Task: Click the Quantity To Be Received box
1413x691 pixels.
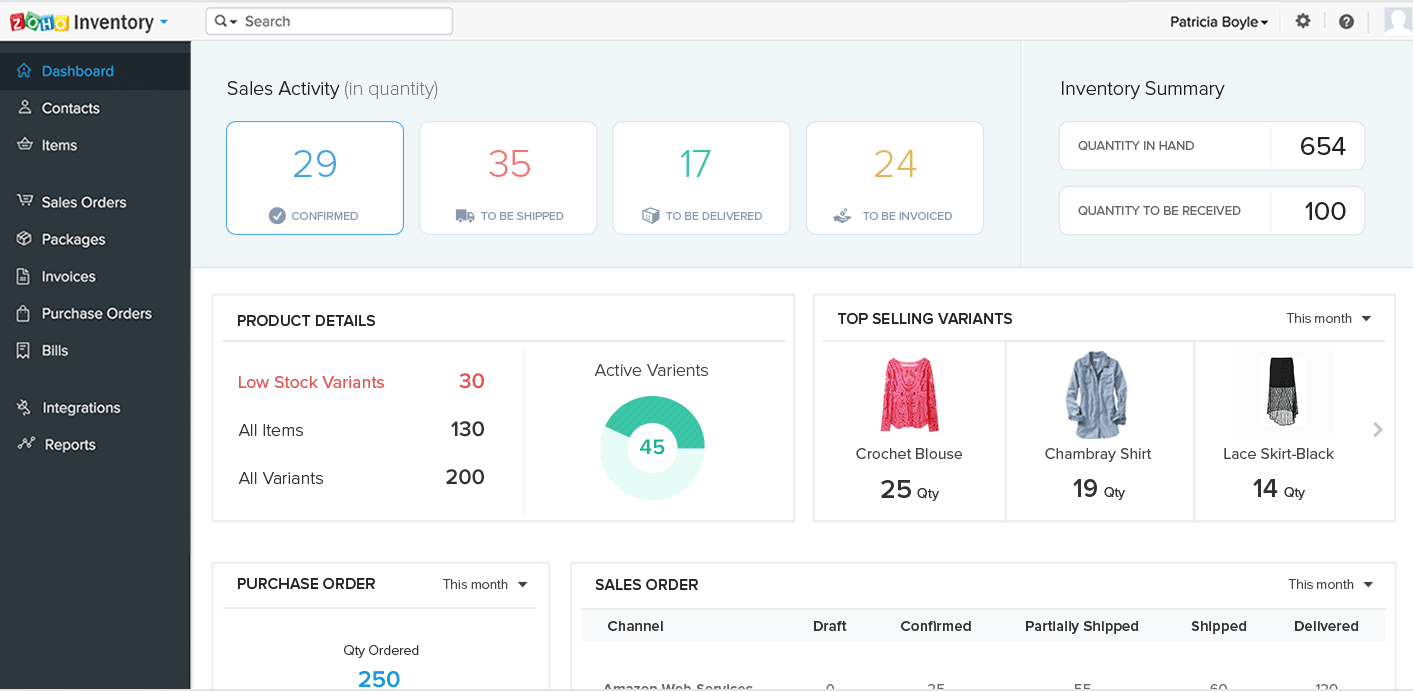Action: tap(1211, 211)
